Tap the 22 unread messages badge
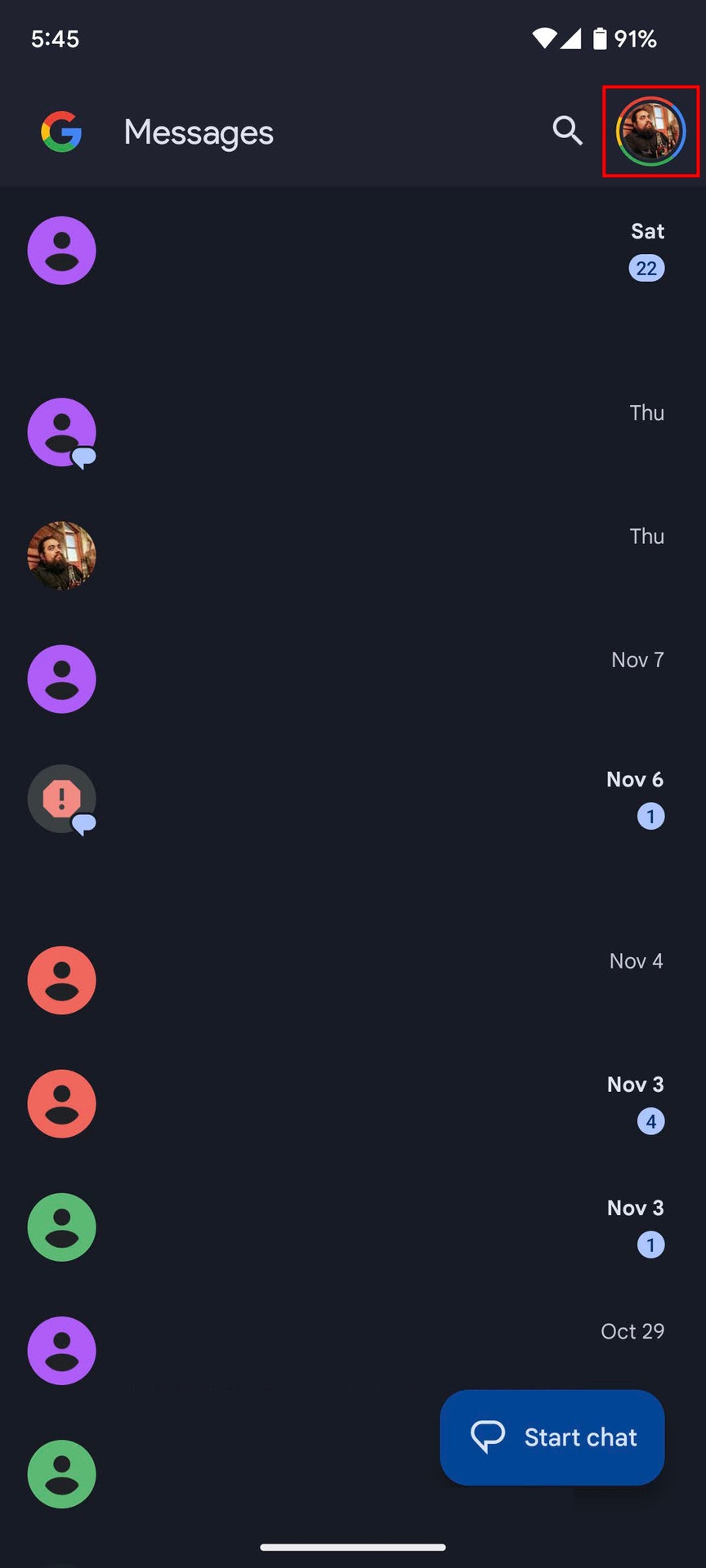 (x=646, y=269)
